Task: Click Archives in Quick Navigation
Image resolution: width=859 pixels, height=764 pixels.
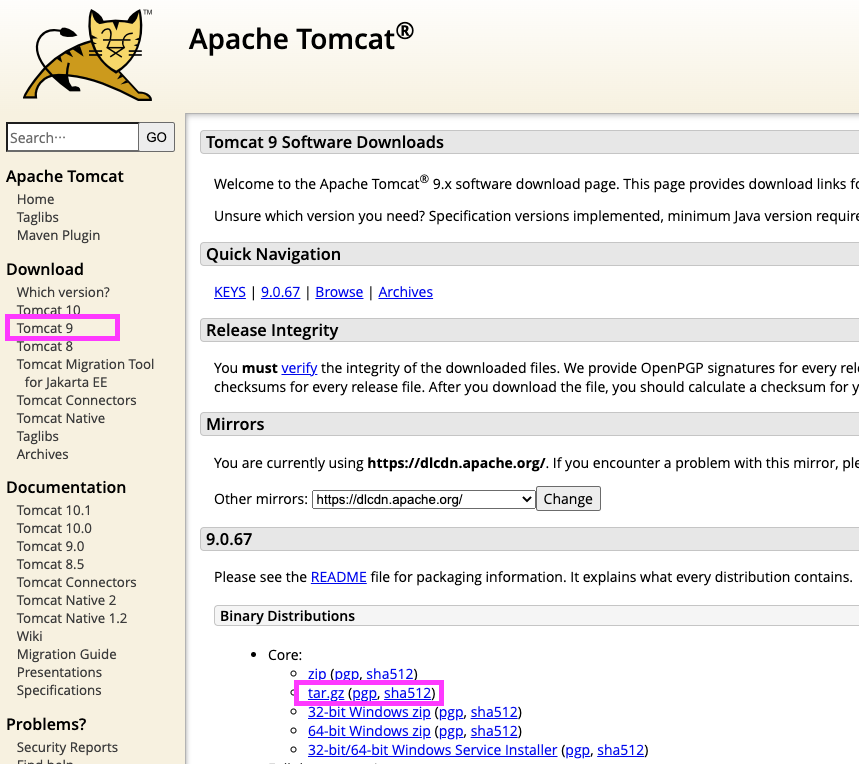Action: coord(405,292)
